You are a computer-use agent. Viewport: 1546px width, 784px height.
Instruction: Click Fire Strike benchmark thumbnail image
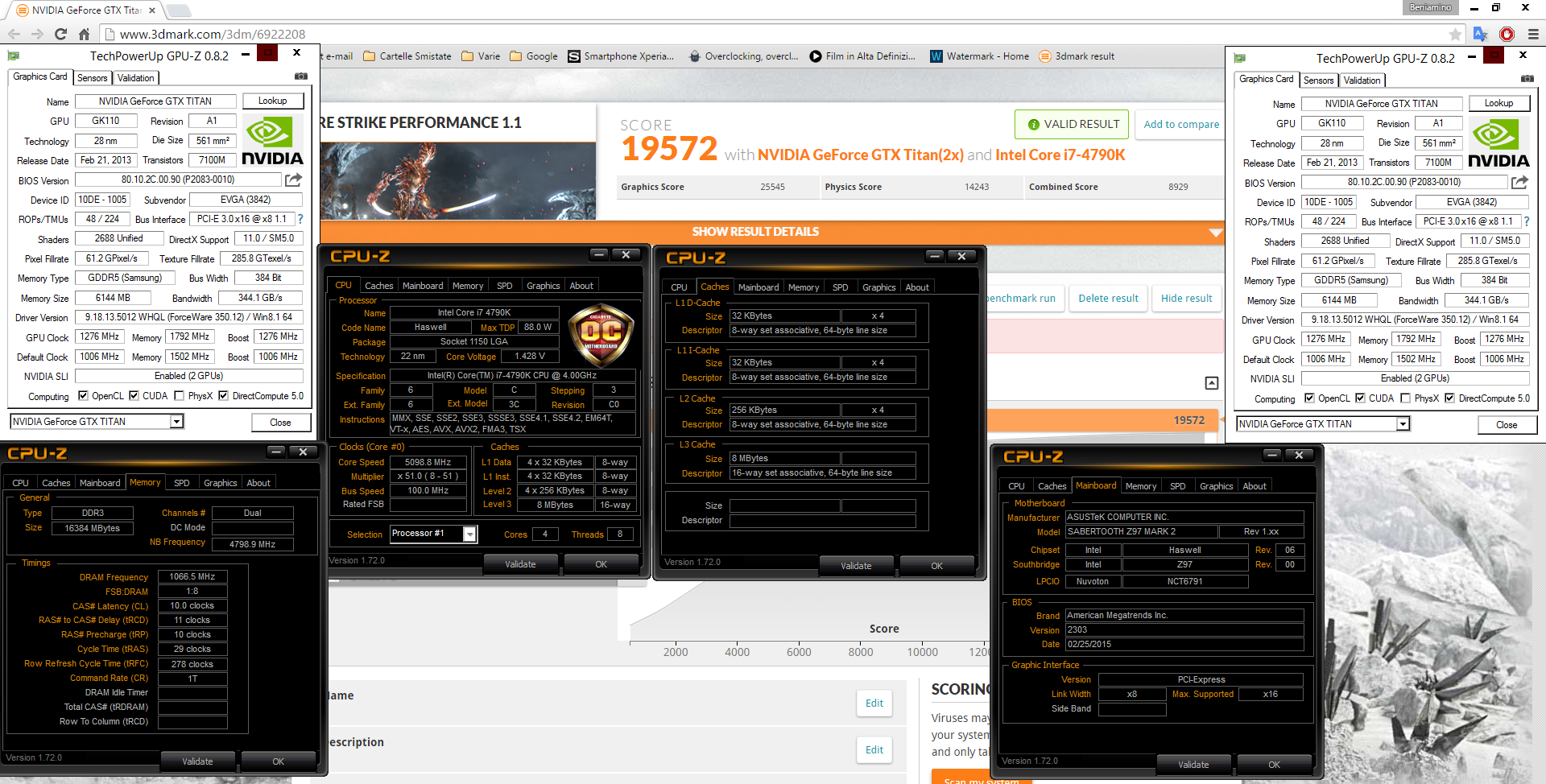(458, 181)
